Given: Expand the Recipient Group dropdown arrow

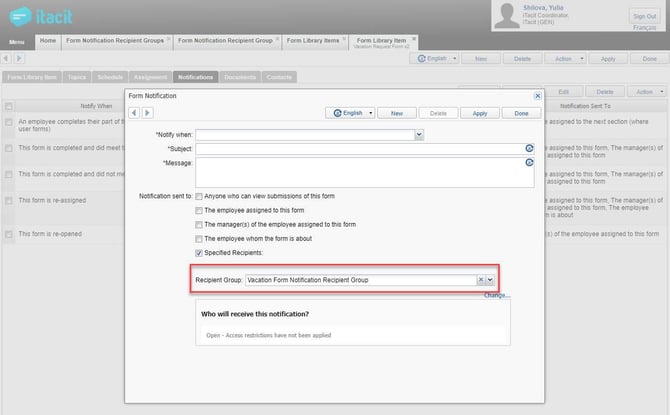Looking at the screenshot, I should [x=490, y=280].
